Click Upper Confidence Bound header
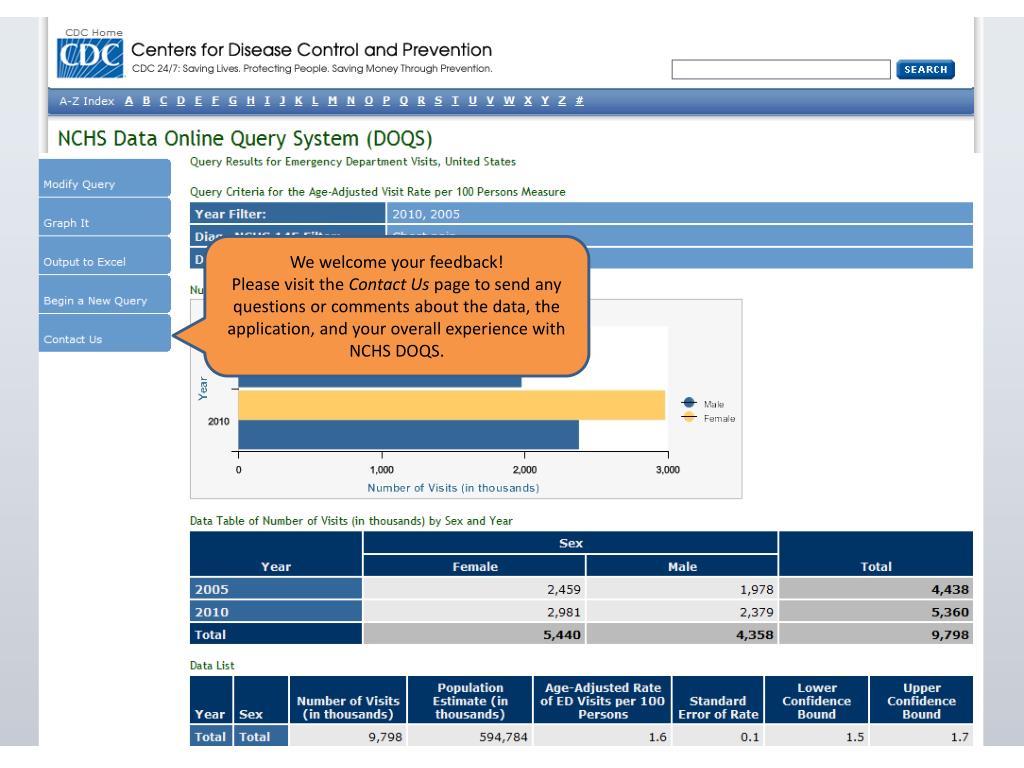The height and width of the screenshot is (768, 1024). coord(921,700)
